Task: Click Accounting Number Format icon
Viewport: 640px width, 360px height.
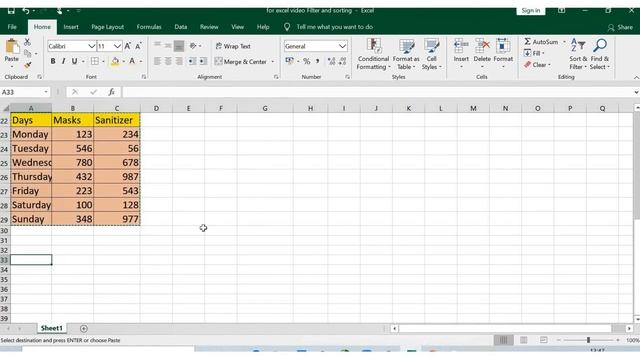Action: coord(289,61)
